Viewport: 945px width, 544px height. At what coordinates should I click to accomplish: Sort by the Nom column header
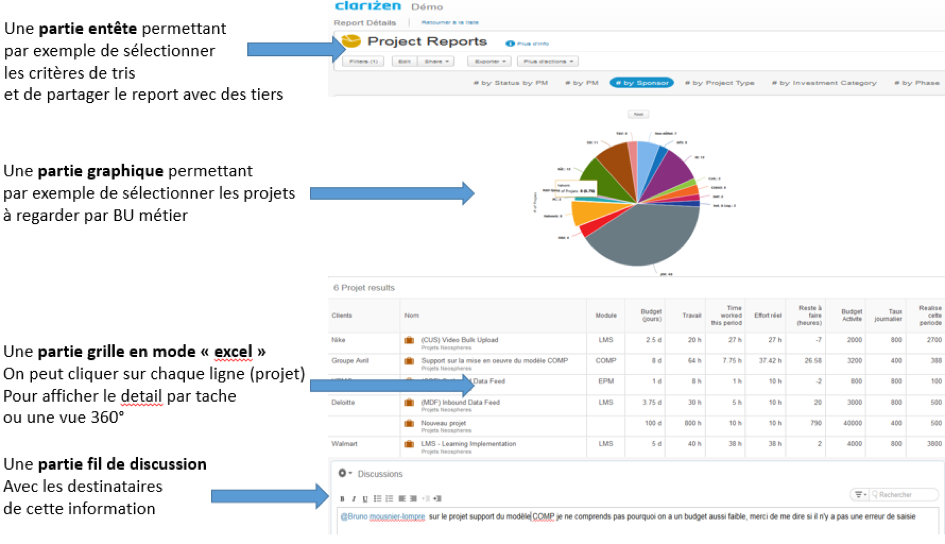(x=412, y=316)
